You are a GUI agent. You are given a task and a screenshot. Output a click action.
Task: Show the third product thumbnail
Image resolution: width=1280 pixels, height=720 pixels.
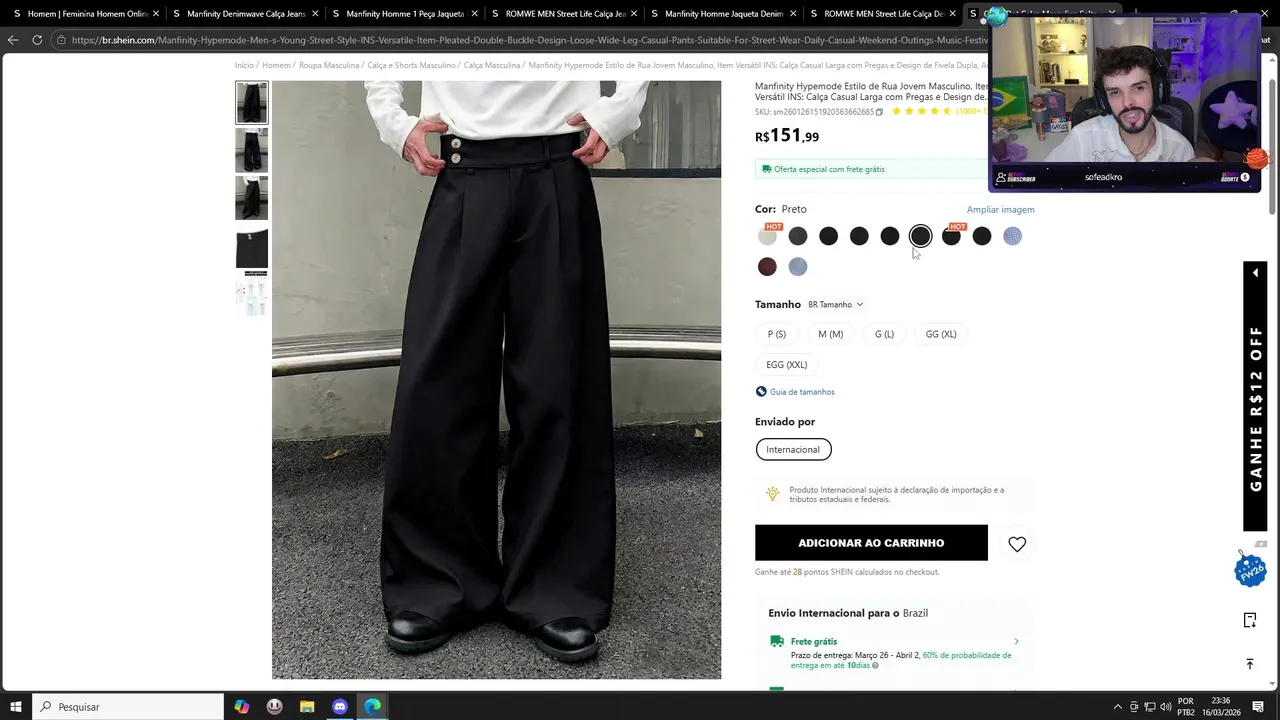[252, 198]
